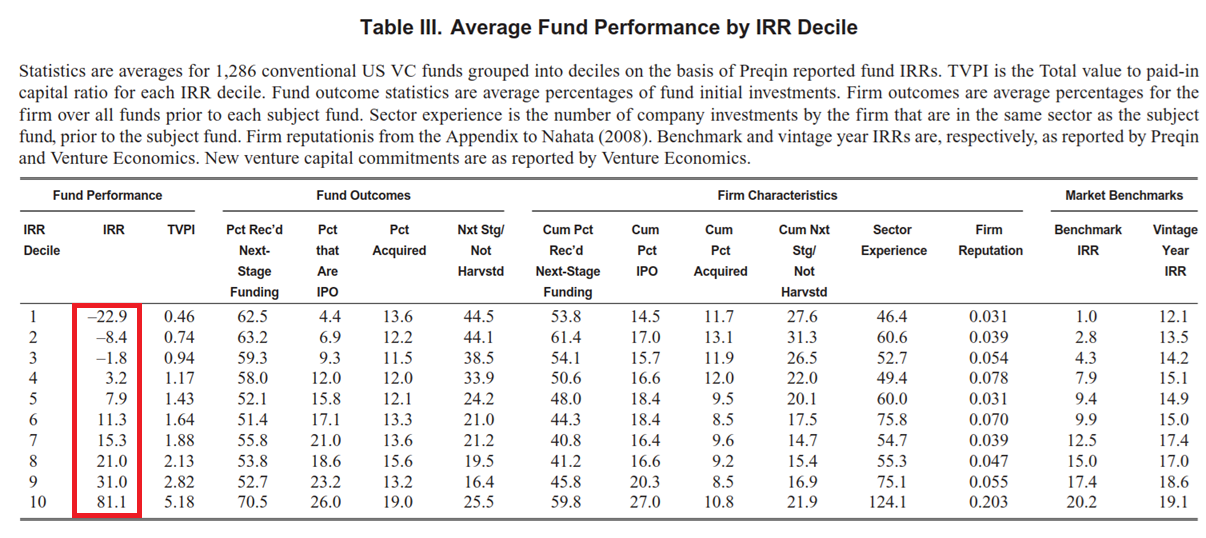Click the 'IRR Decile' column header
Screen dimensions: 1206x538
click(x=42, y=240)
